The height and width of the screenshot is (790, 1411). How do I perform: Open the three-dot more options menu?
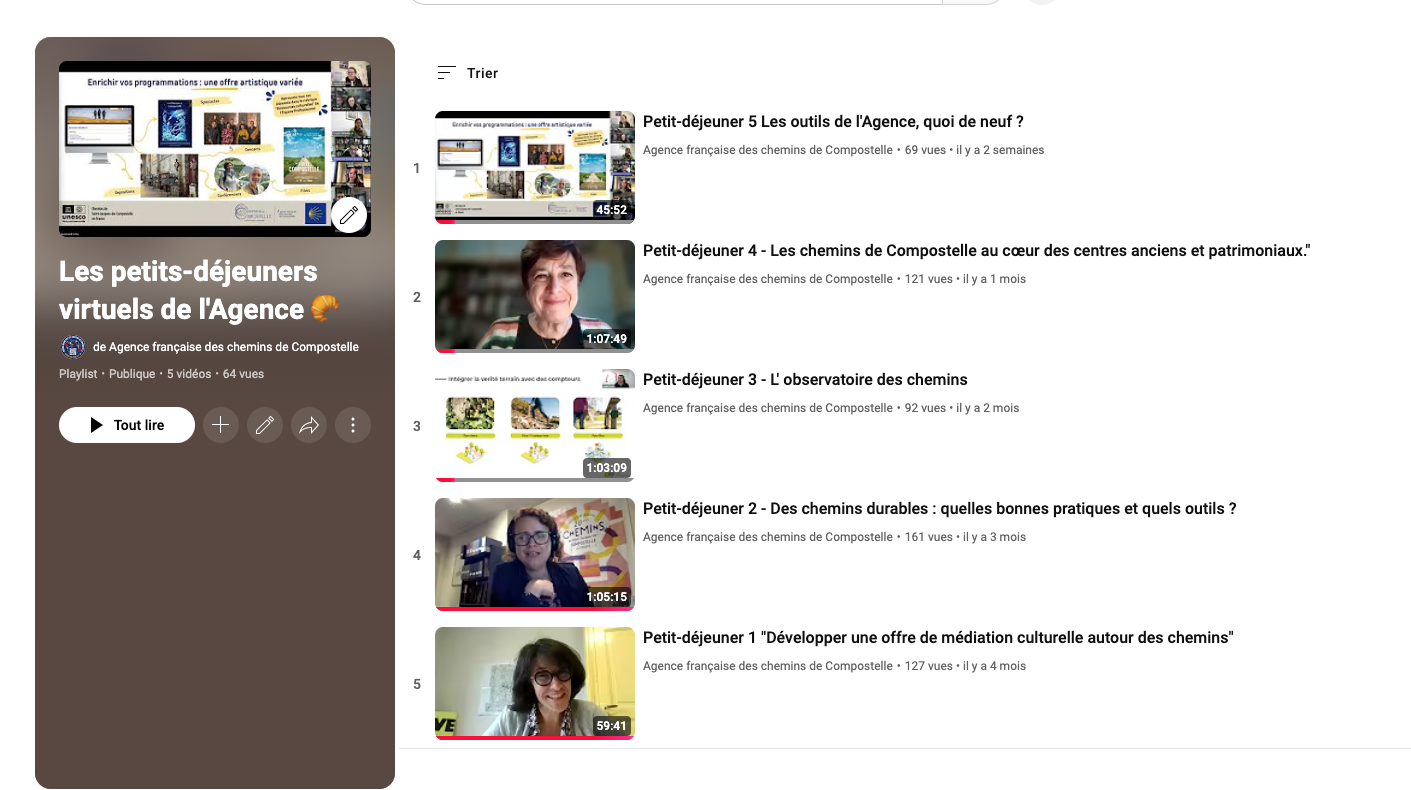pos(353,425)
